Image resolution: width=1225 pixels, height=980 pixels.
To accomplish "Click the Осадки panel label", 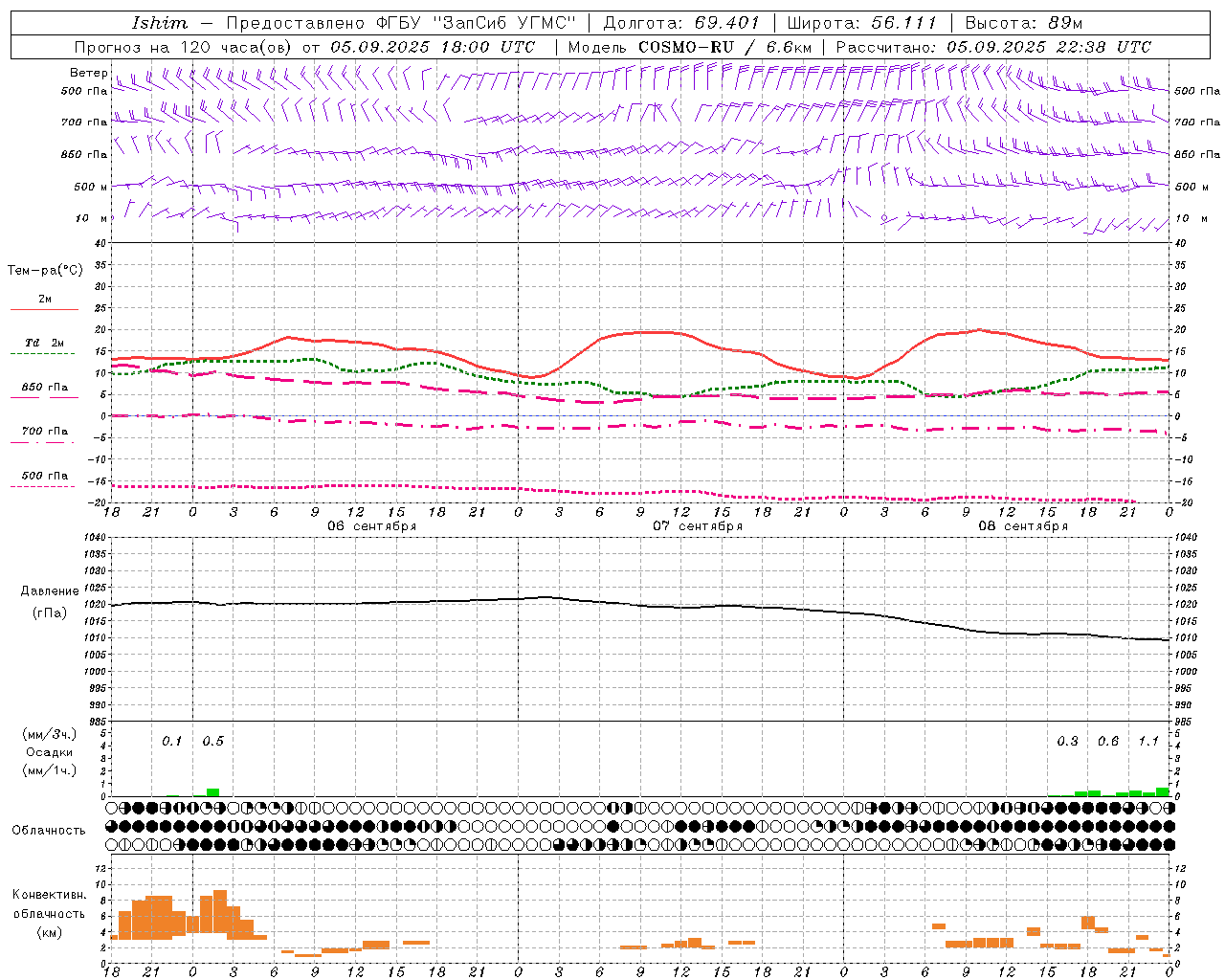I will click(x=49, y=752).
